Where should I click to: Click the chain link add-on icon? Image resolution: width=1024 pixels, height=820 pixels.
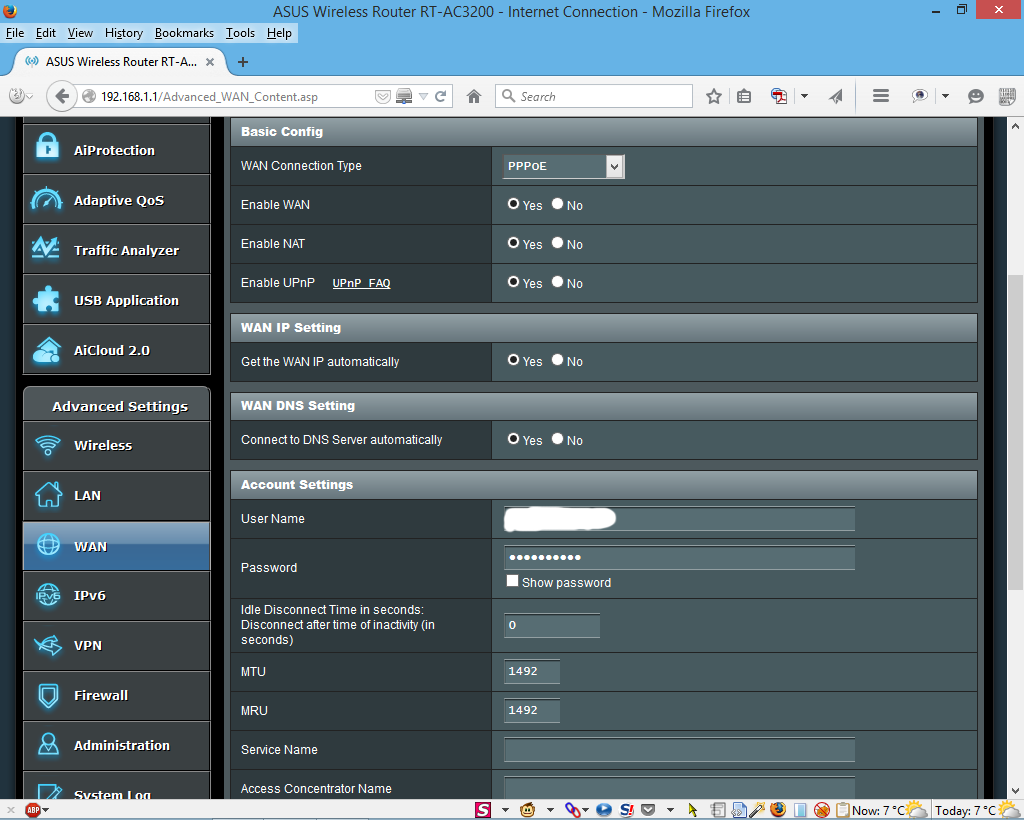pos(573,810)
